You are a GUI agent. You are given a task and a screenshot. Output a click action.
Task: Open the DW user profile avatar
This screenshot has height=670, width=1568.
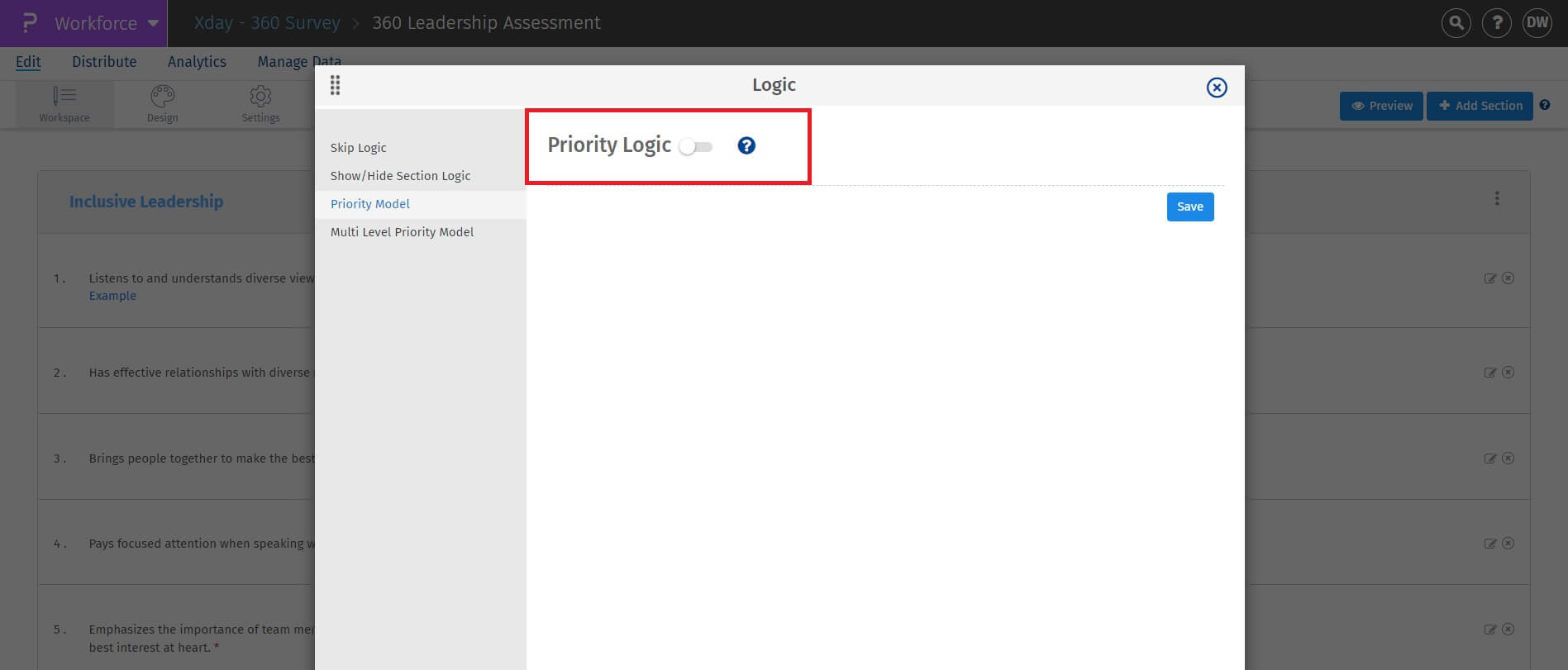tap(1537, 23)
